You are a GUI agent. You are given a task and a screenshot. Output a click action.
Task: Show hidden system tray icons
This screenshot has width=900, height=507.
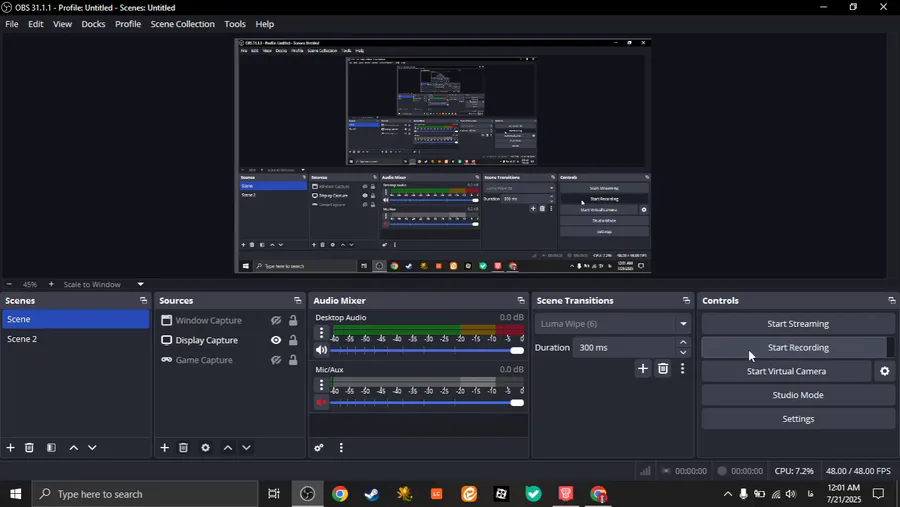pos(727,494)
